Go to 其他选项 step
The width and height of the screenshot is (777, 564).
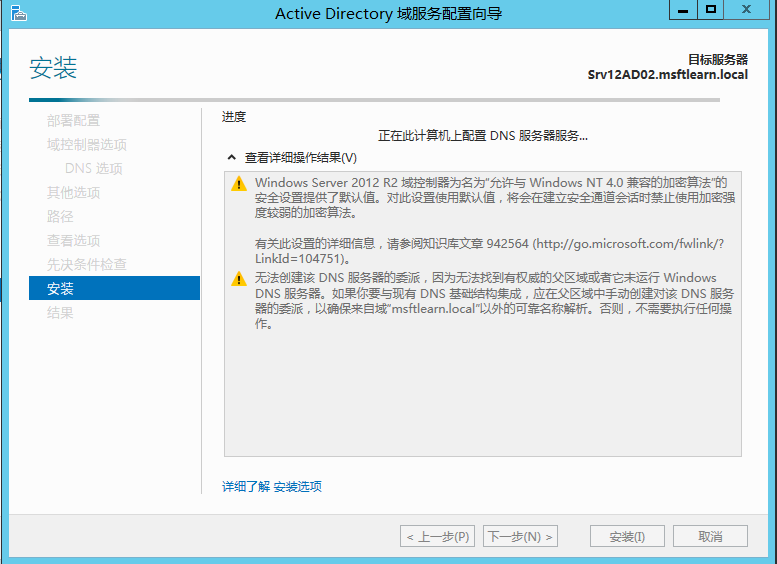pos(73,192)
